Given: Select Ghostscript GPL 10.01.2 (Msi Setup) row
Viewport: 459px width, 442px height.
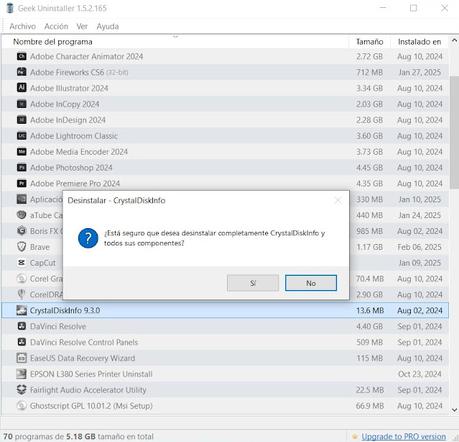Looking at the screenshot, I should click(225, 406).
